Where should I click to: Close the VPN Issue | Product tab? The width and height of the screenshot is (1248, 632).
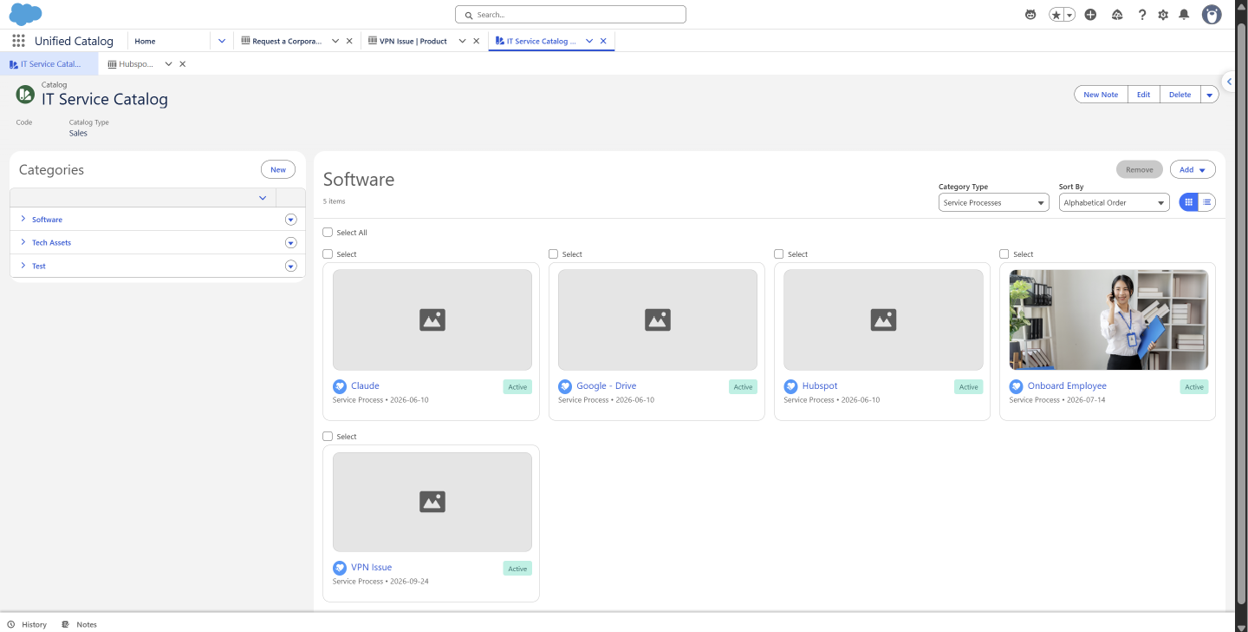pos(476,41)
